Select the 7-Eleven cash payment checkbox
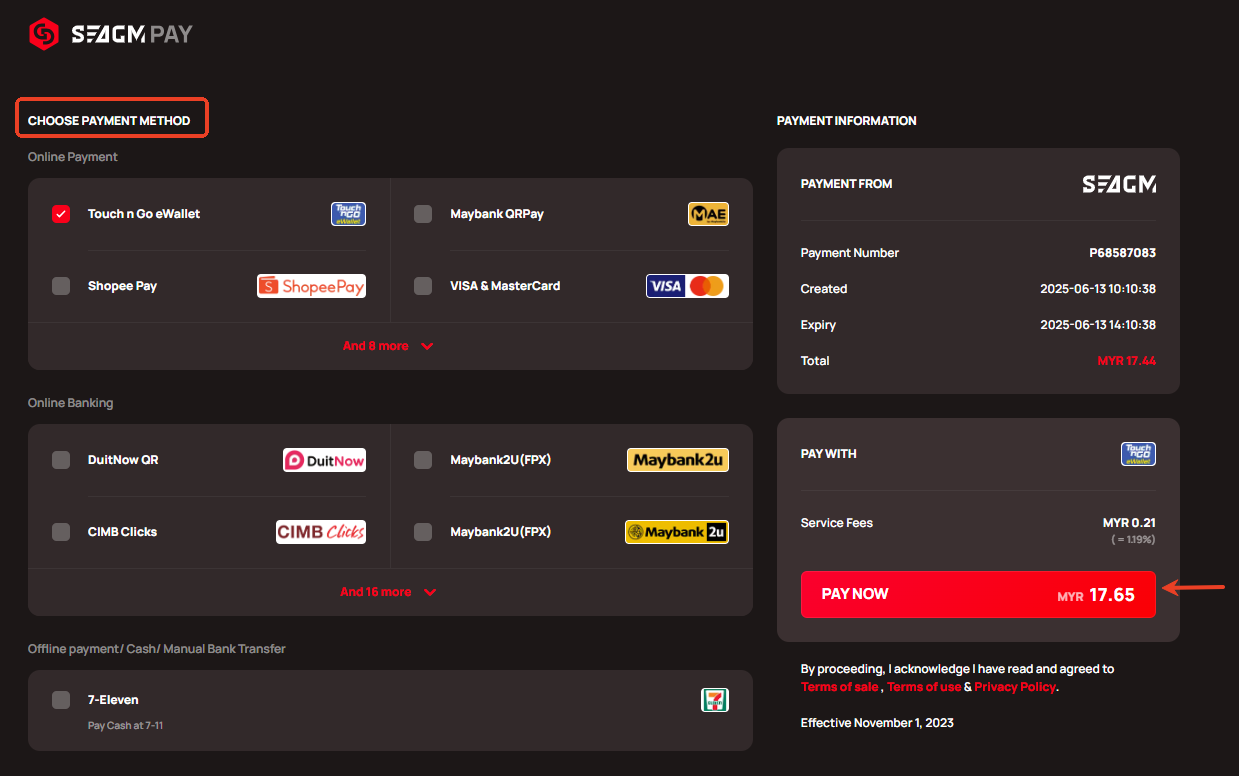1239x776 pixels. 61,700
